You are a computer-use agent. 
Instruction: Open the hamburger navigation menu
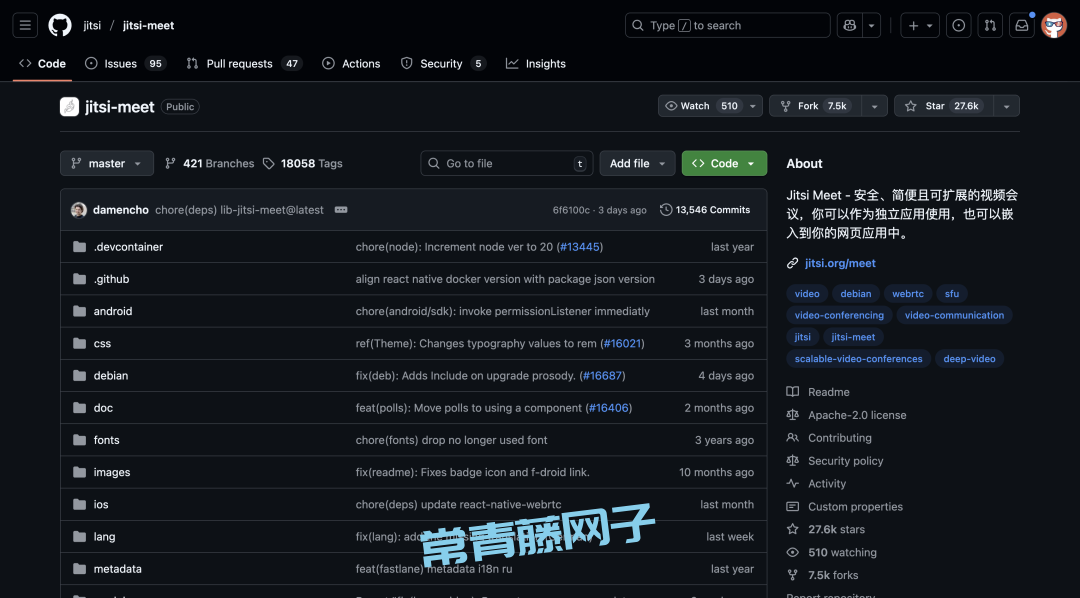[x=26, y=25]
